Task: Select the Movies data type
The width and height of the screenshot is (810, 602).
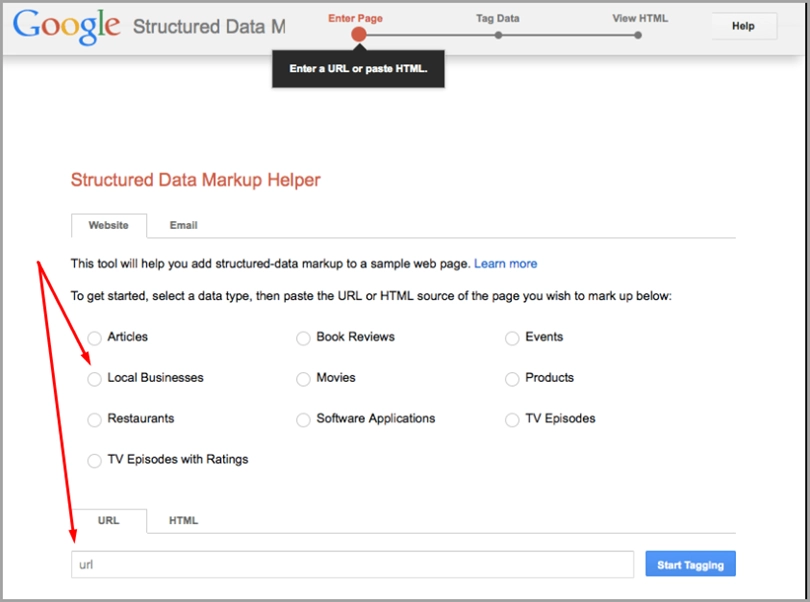Action: [x=303, y=379]
